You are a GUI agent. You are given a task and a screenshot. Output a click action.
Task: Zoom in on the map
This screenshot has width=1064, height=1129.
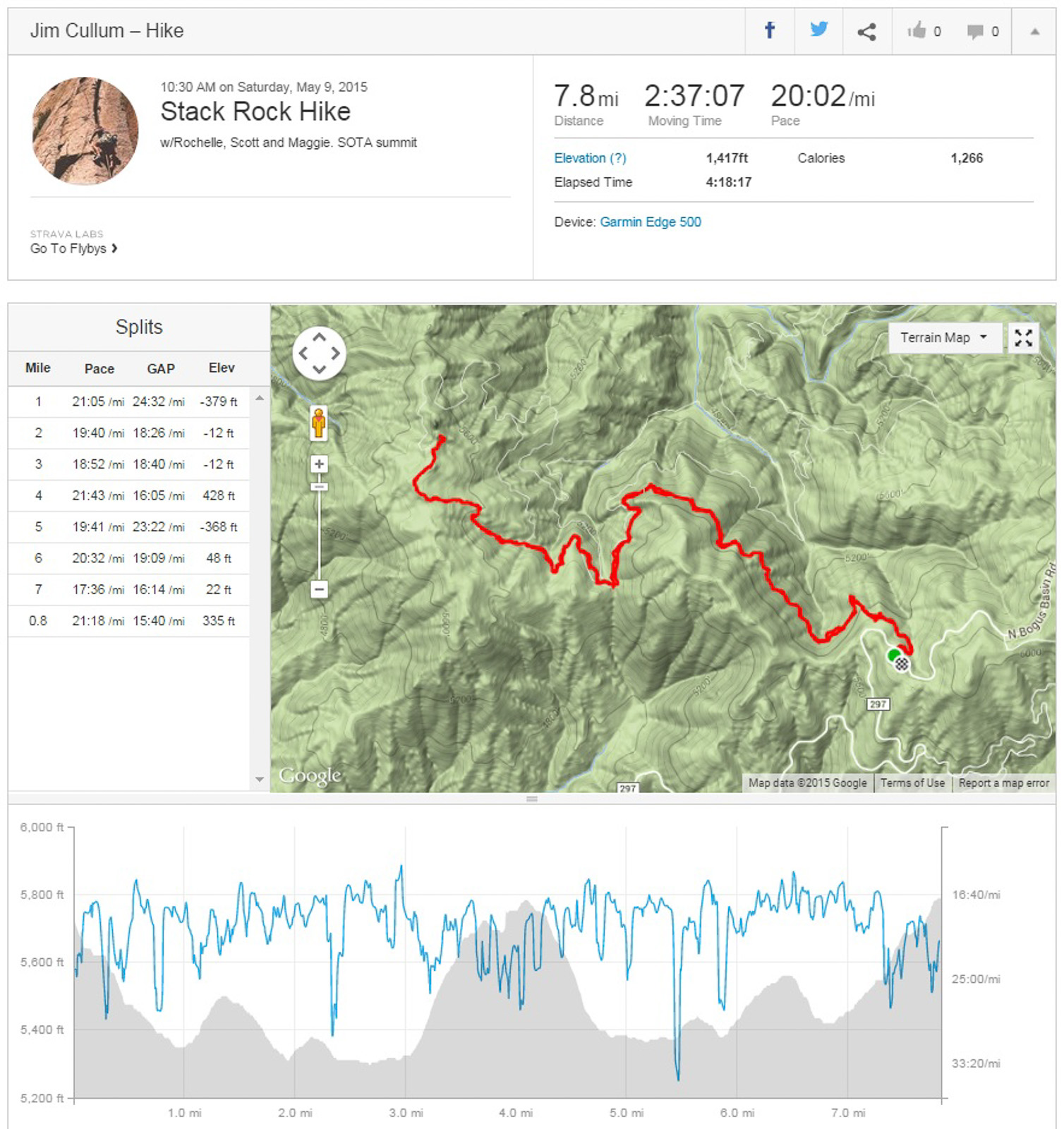point(320,464)
